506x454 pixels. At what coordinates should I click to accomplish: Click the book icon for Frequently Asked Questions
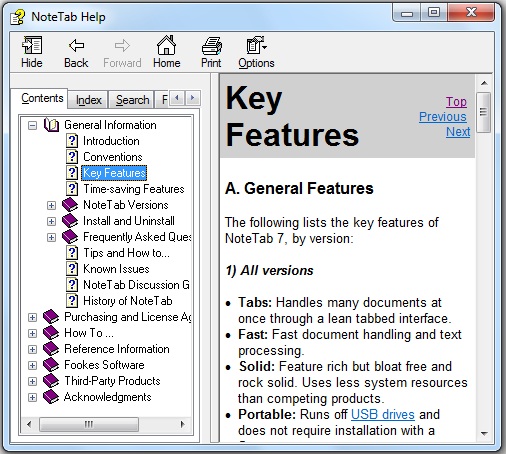[70, 237]
